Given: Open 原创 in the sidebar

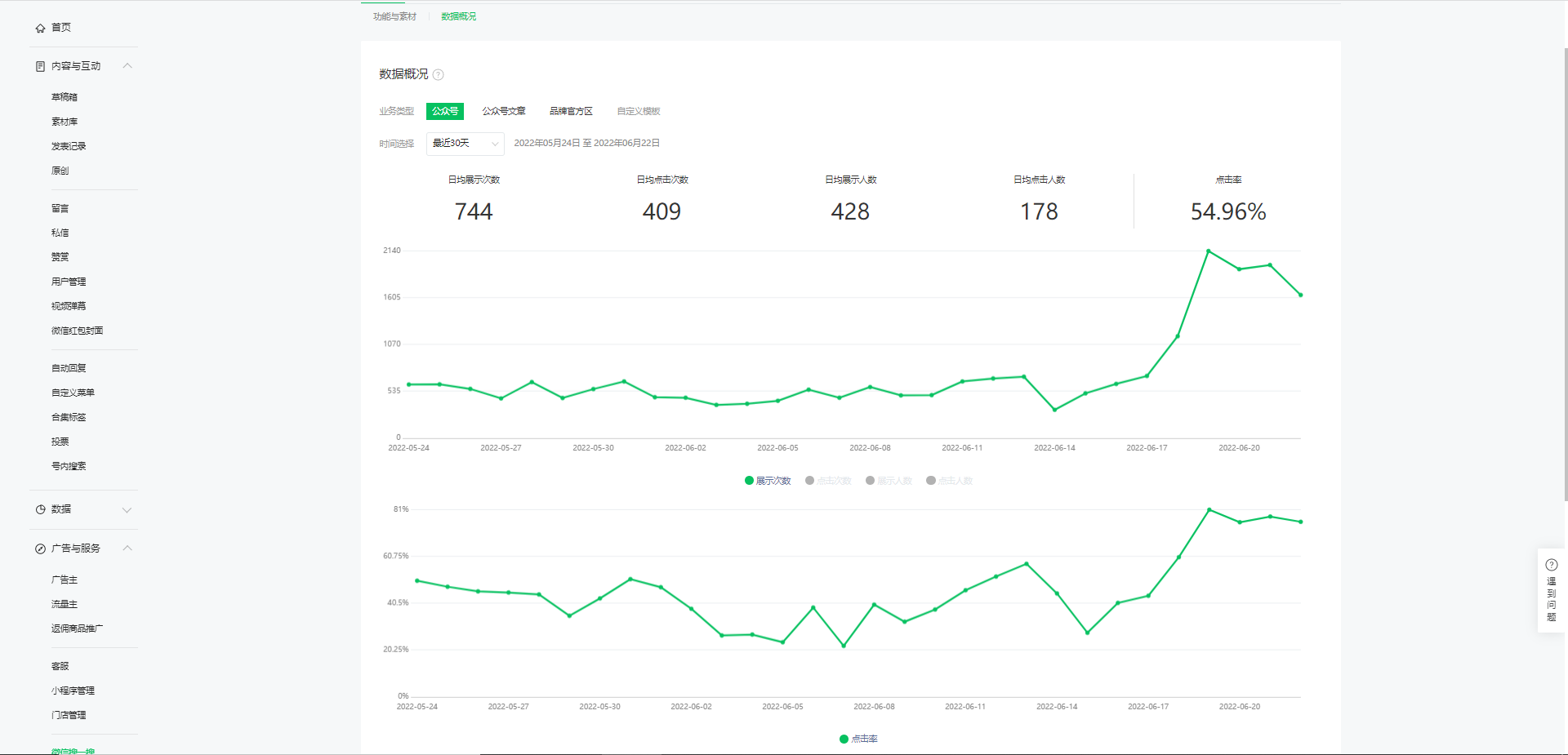Looking at the screenshot, I should click(60, 171).
